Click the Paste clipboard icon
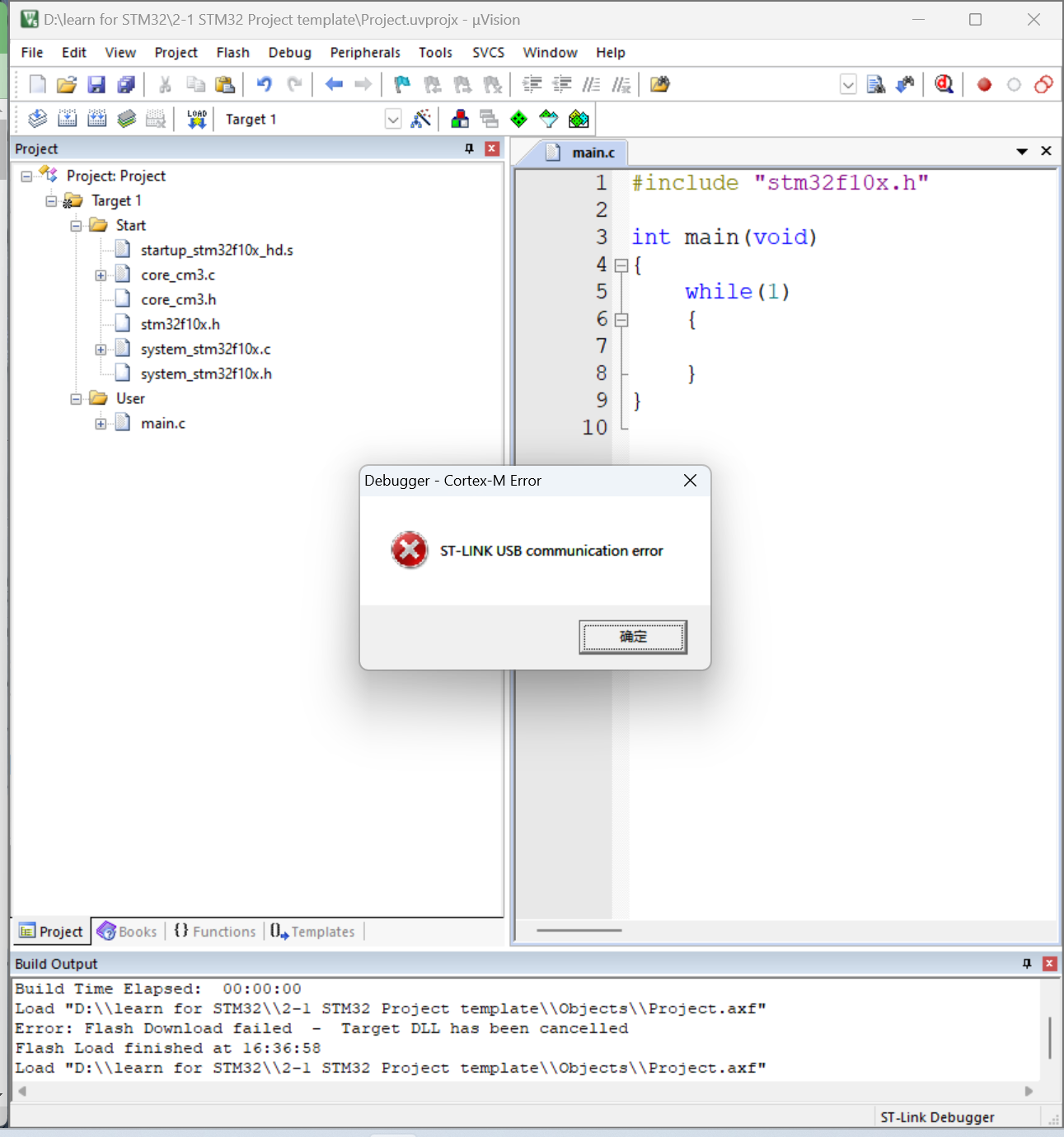Viewport: 1064px width, 1137px height. pyautogui.click(x=224, y=84)
